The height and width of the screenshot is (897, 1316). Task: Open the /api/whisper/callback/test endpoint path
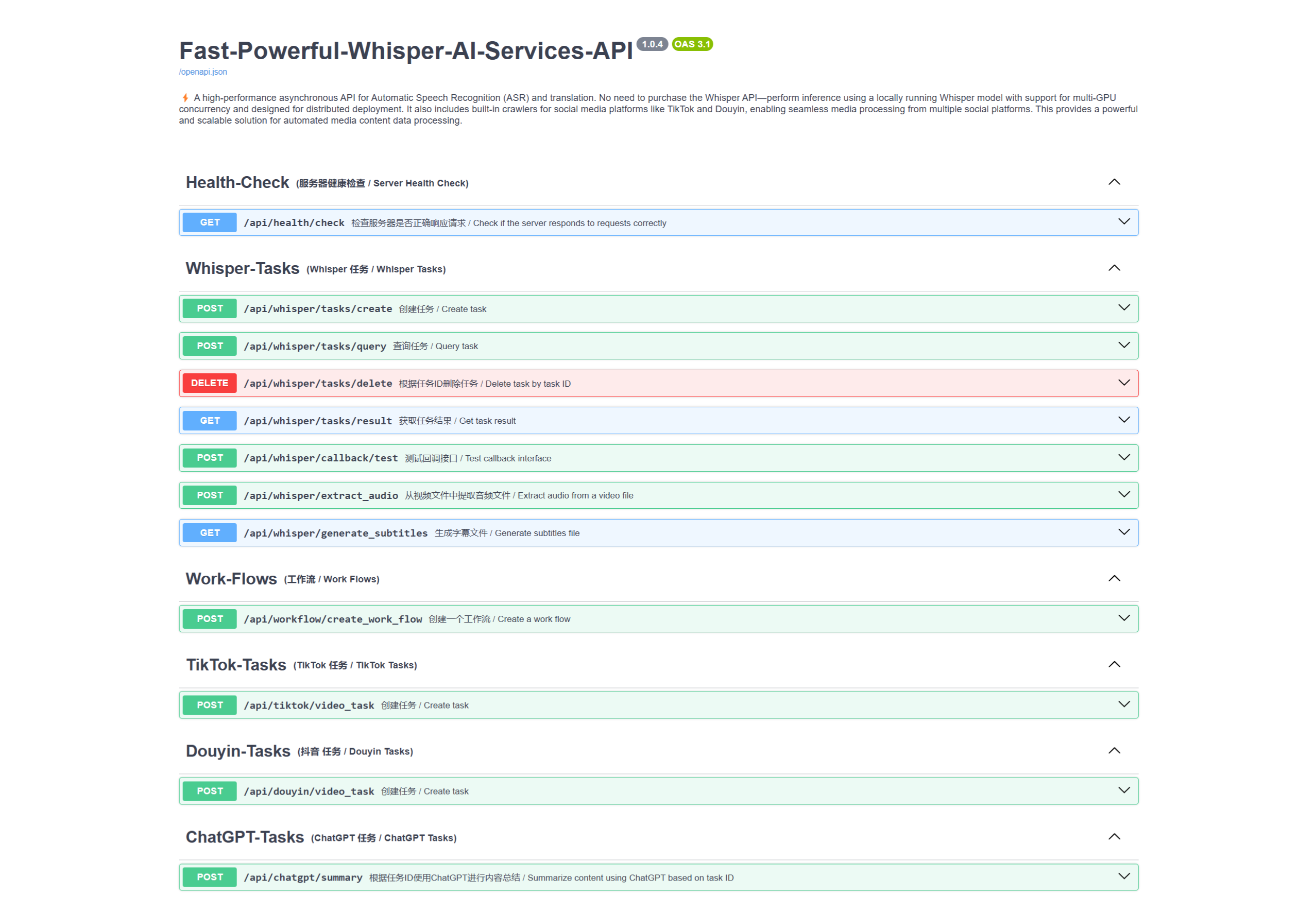(320, 458)
